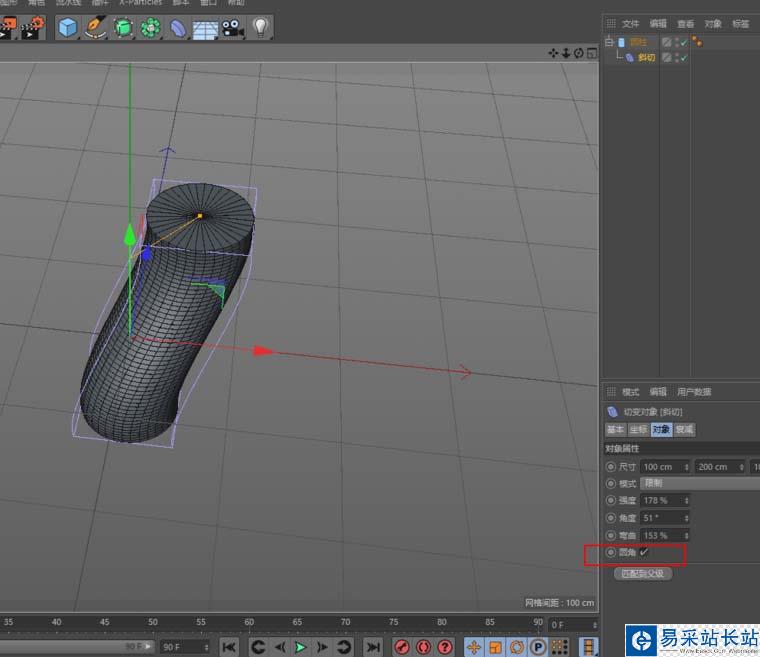Uncheck the 圆角 checkbox
Screen dimensions: 760x657
coord(645,552)
